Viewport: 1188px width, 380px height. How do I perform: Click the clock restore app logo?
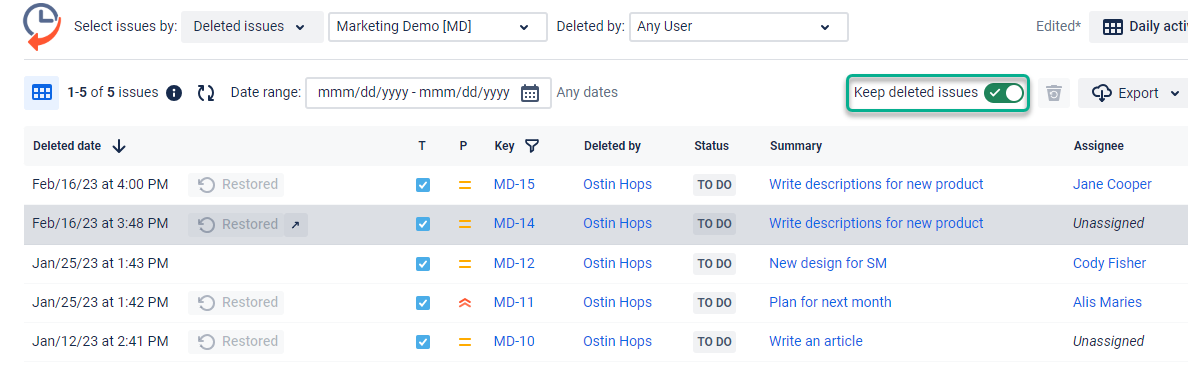tap(42, 26)
